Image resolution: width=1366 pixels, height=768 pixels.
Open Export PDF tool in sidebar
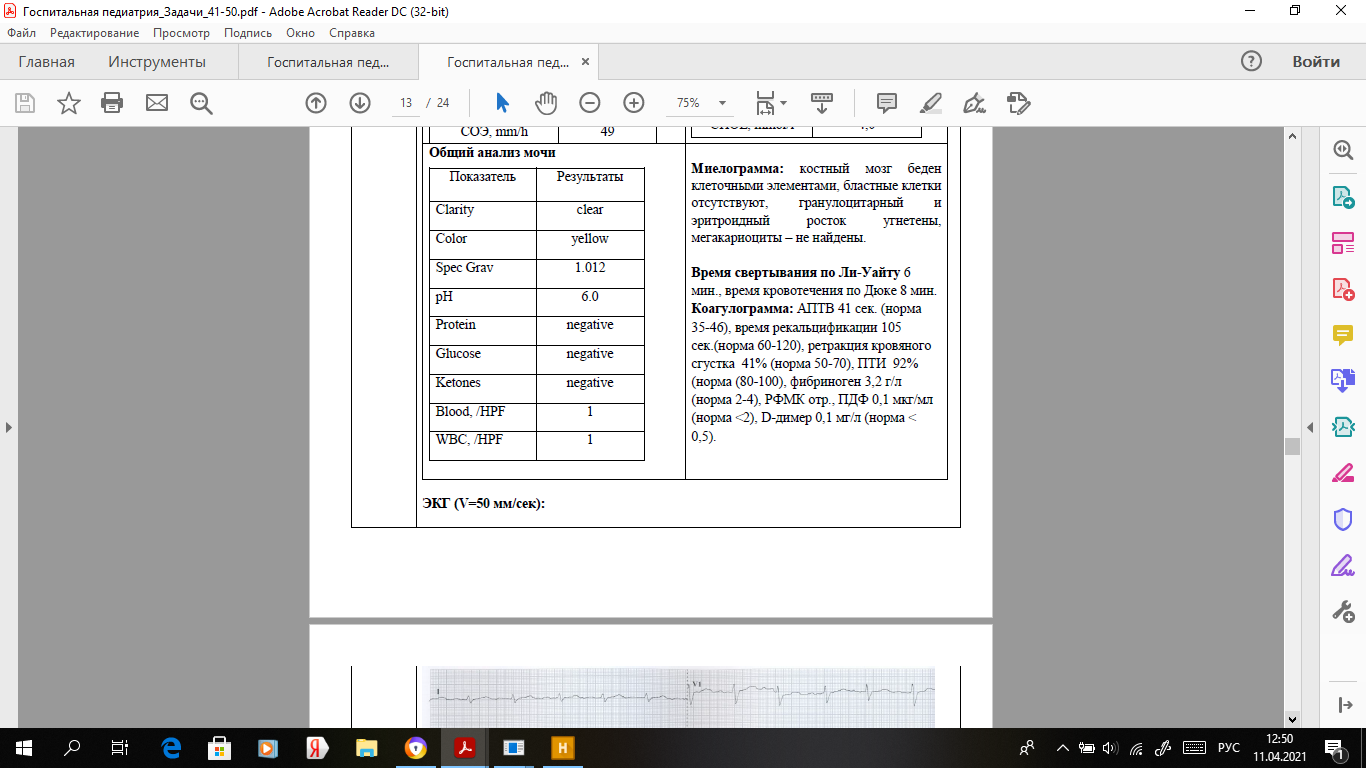click(x=1343, y=196)
